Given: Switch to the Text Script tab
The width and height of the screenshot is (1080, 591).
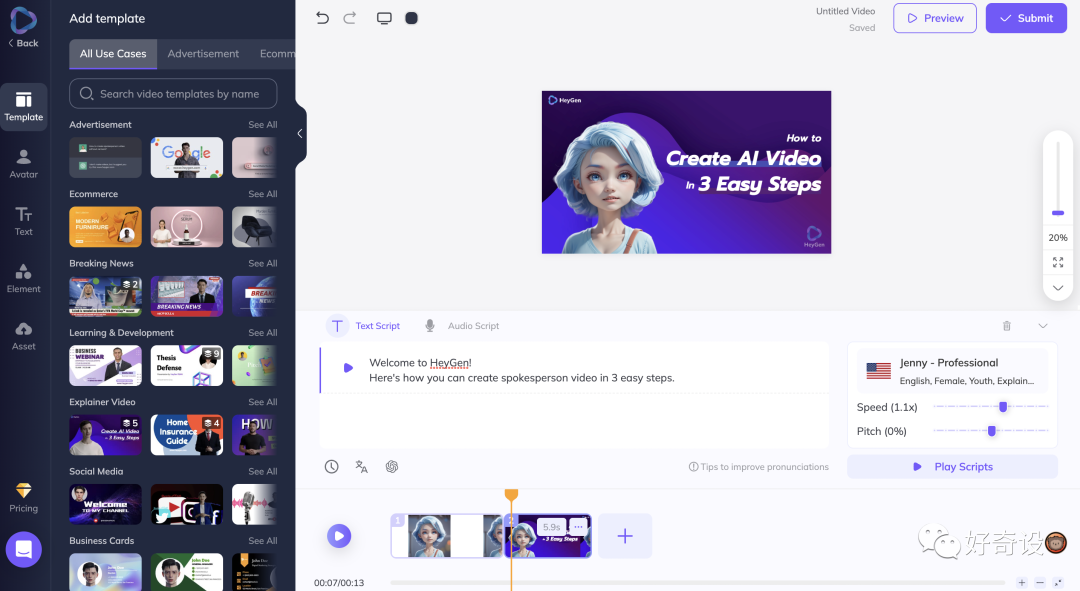Looking at the screenshot, I should (x=366, y=326).
